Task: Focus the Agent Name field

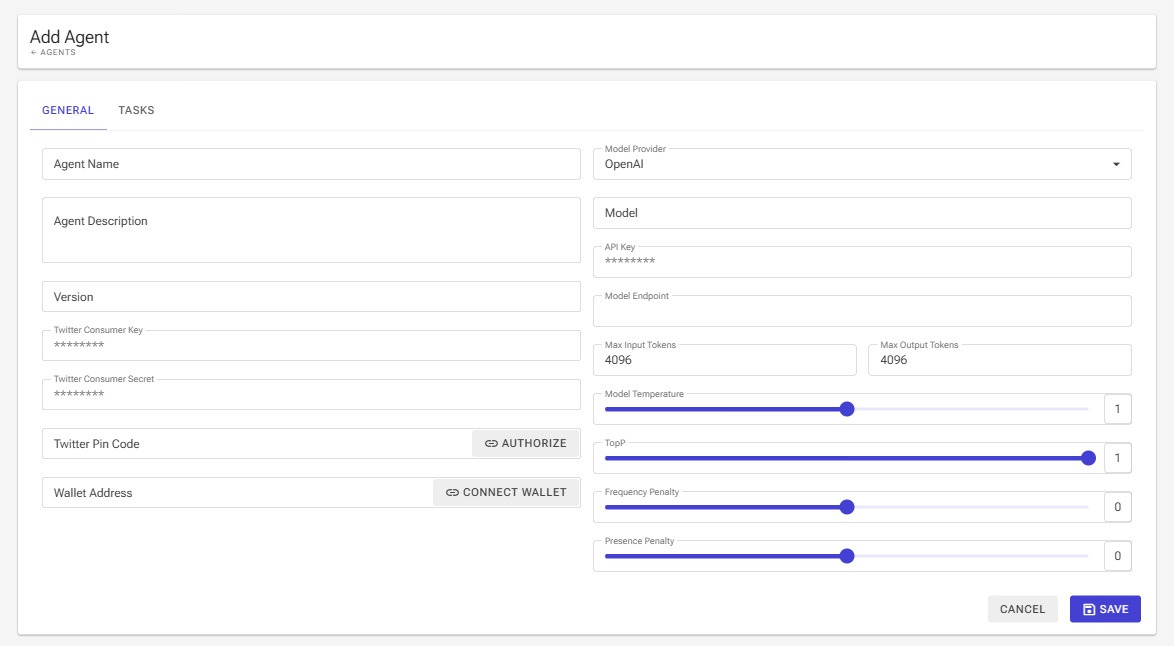Action: 310,164
